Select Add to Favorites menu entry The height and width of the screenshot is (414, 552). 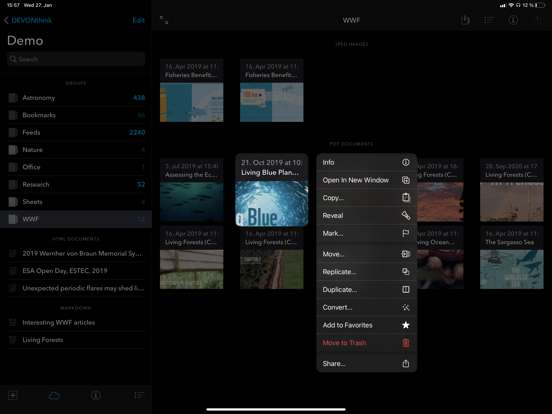coord(366,325)
